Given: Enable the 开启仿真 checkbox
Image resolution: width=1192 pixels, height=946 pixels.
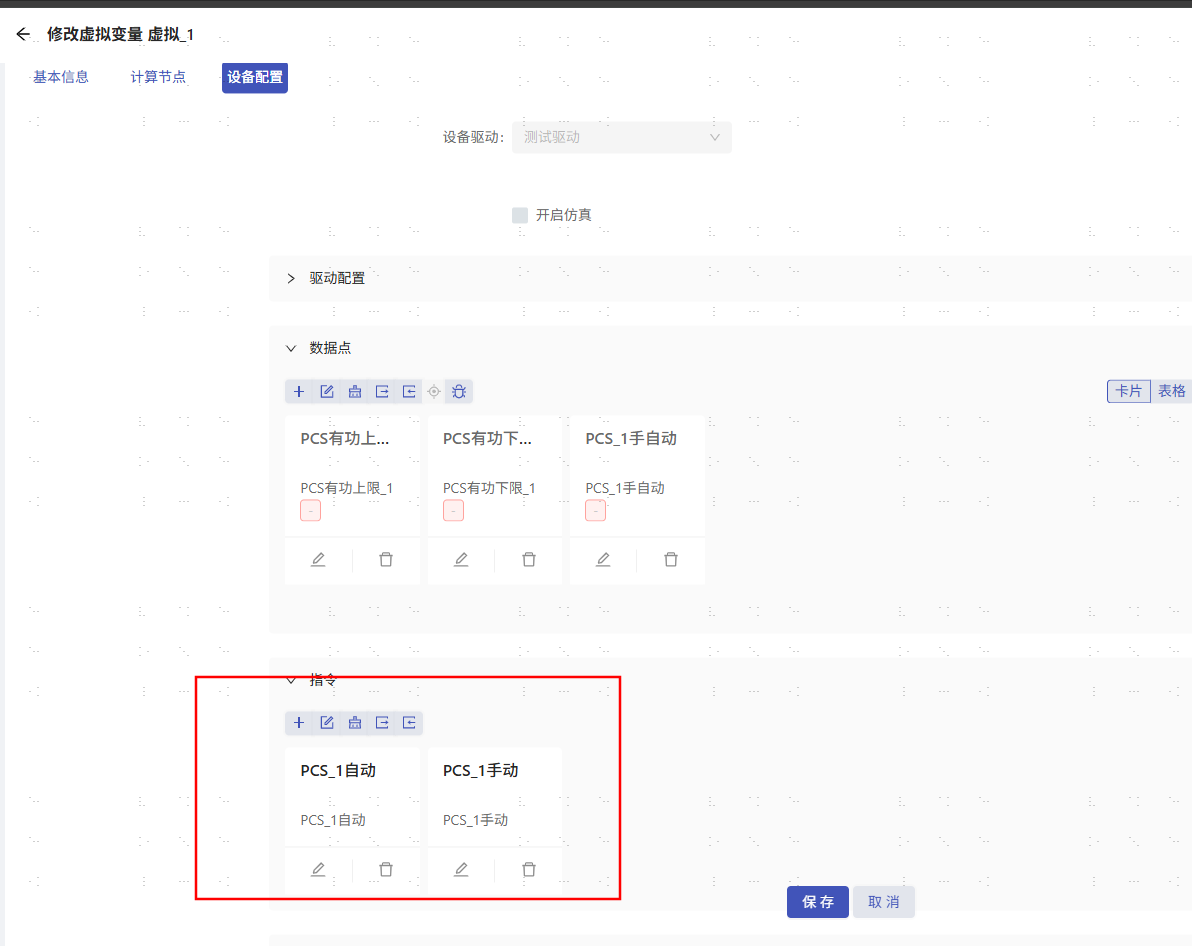Looking at the screenshot, I should point(520,215).
